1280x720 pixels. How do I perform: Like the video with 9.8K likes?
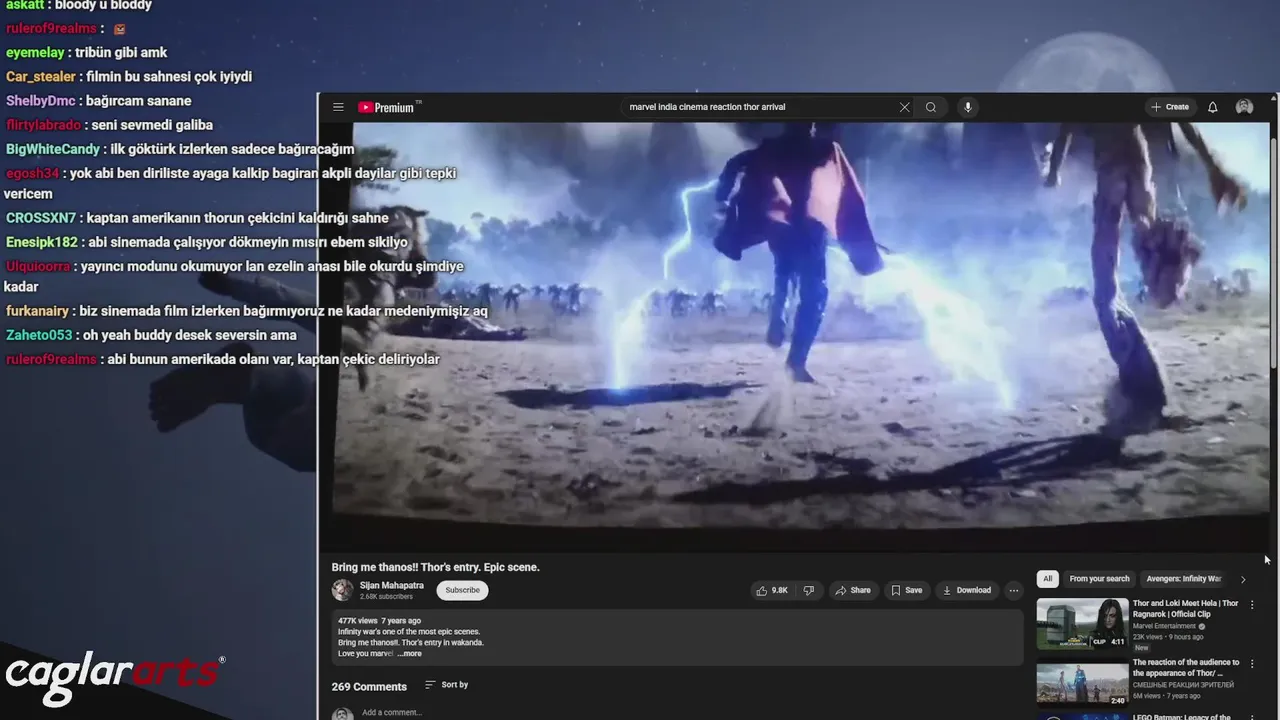[x=771, y=590]
